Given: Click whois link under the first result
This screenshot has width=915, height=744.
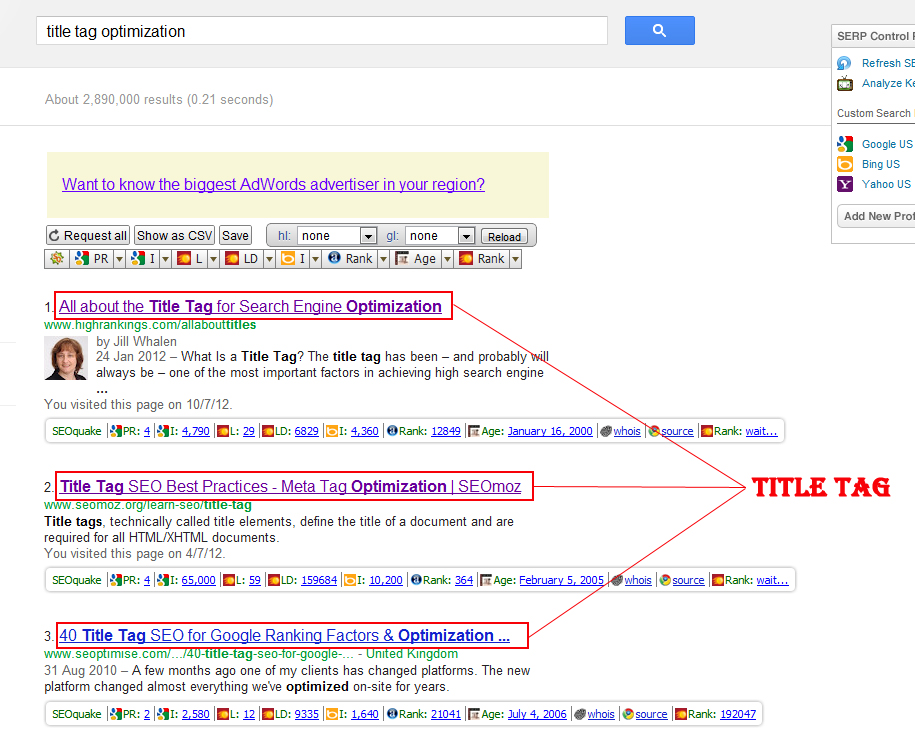Looking at the screenshot, I should pyautogui.click(x=627, y=432).
